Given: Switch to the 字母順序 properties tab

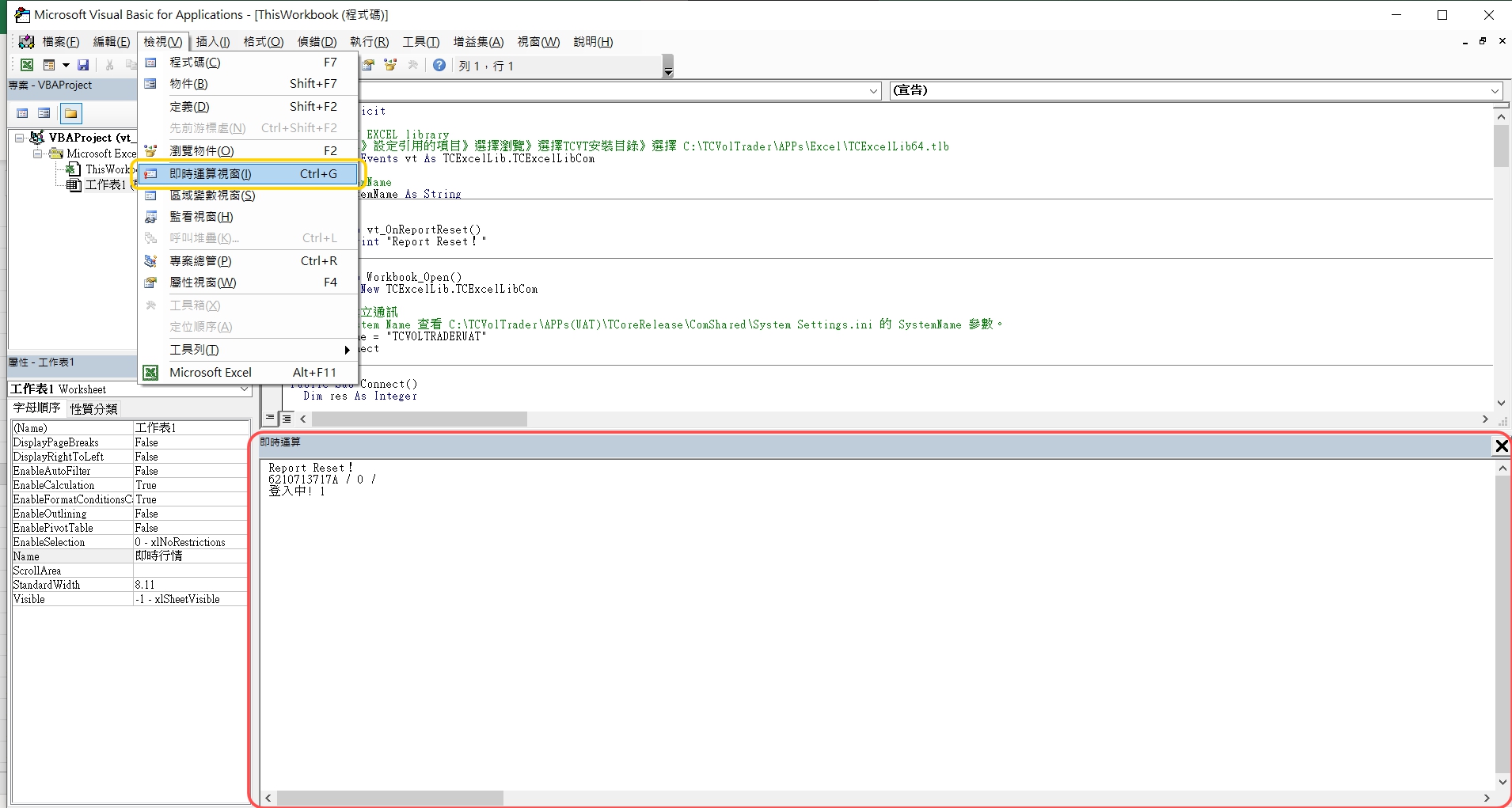Looking at the screenshot, I should tap(36, 408).
